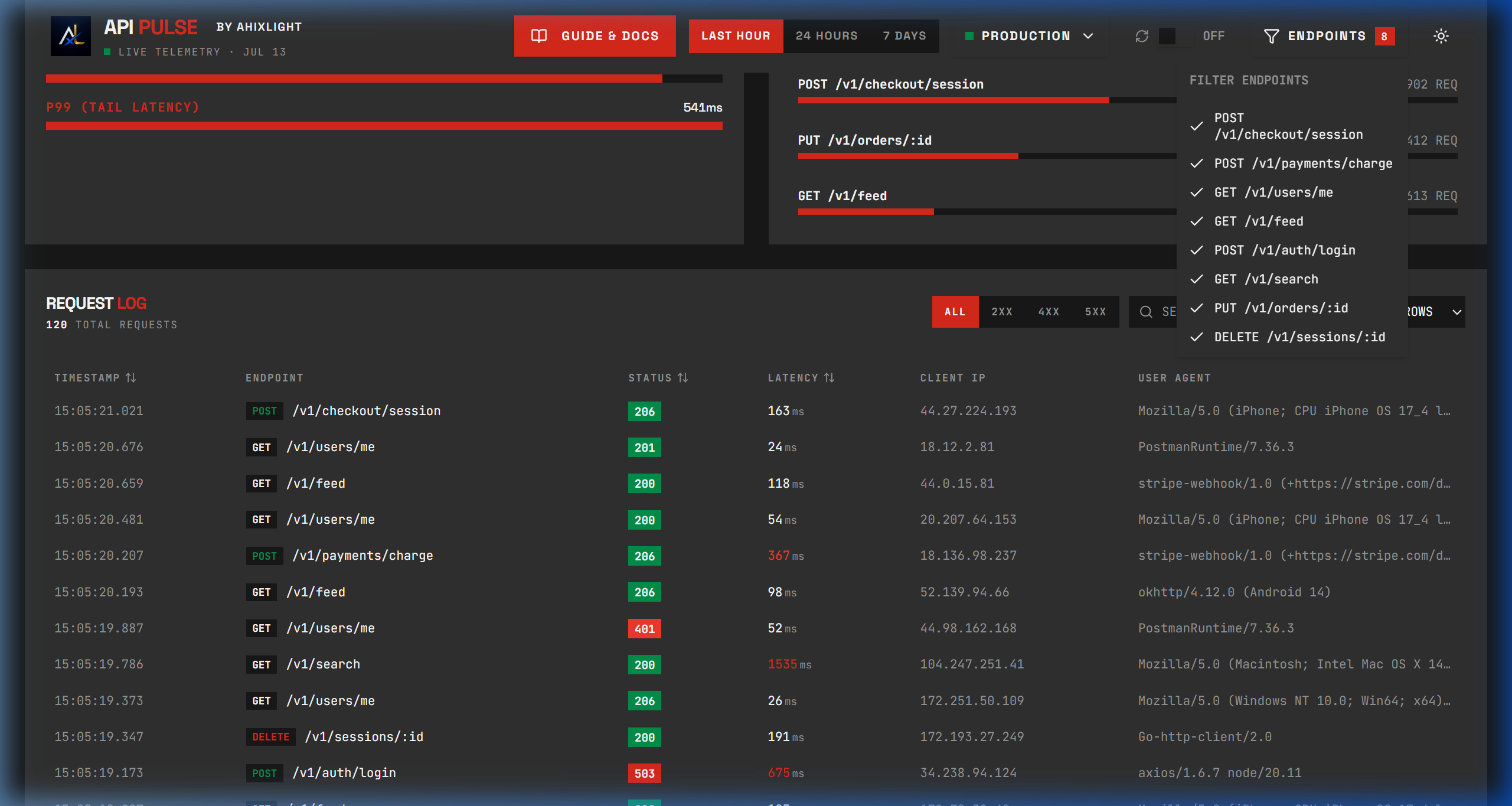Click the 541ms P99 value
Screen dimensions: 1512x806
pyautogui.click(x=703, y=107)
